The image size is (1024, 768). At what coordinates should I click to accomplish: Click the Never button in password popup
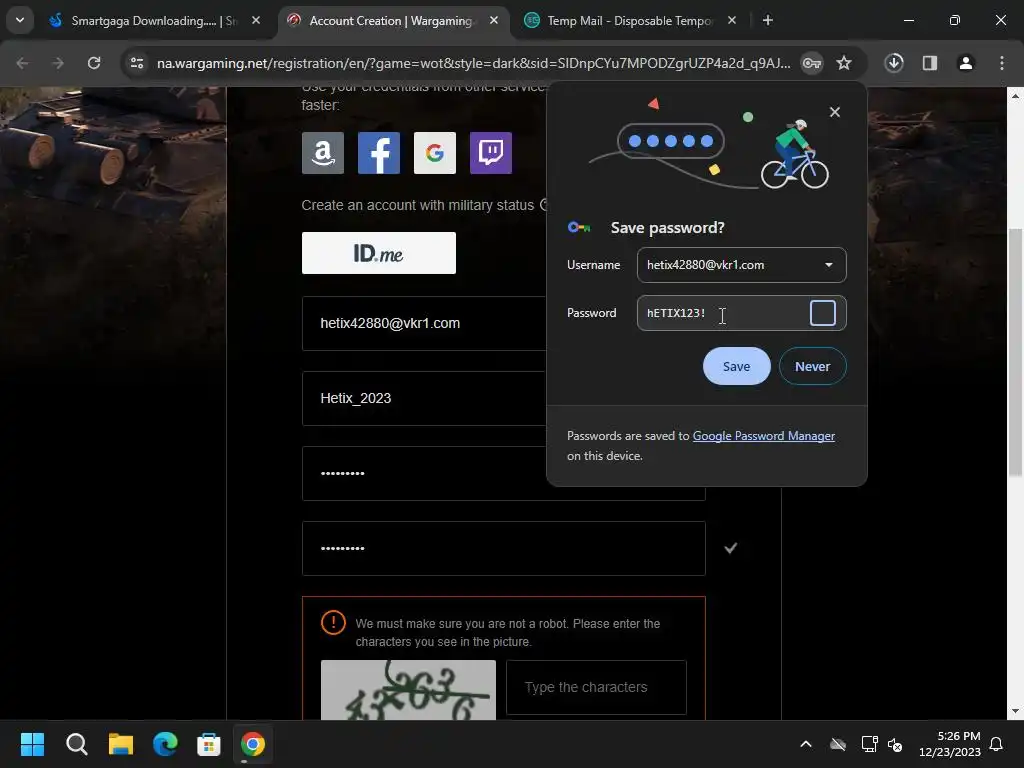(812, 366)
